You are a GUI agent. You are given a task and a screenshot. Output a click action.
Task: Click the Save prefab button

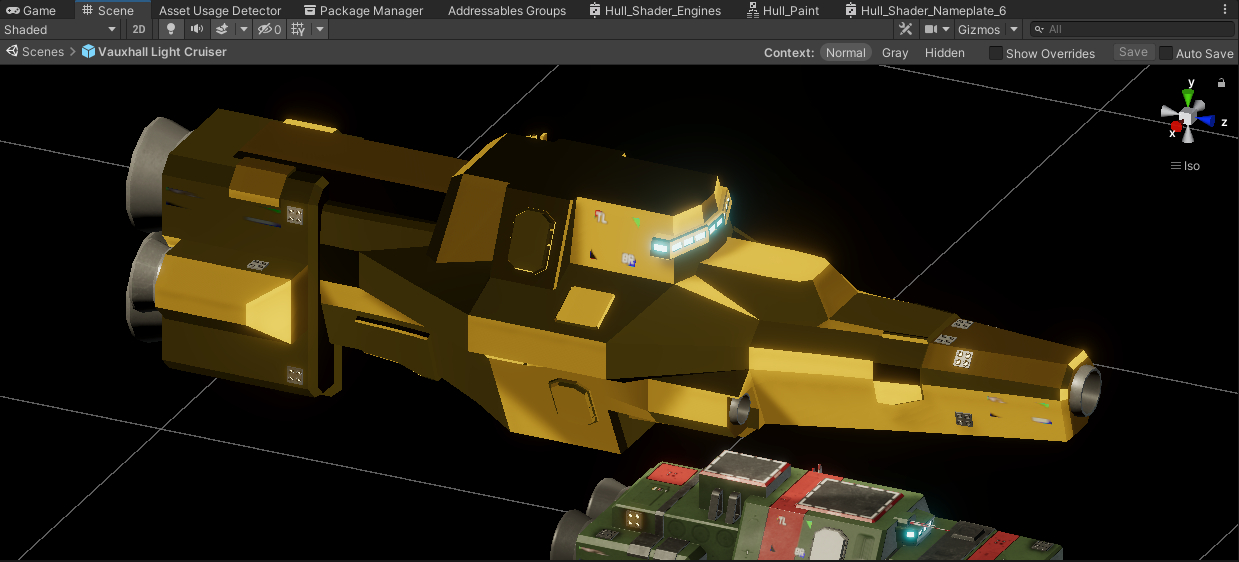[x=1133, y=52]
